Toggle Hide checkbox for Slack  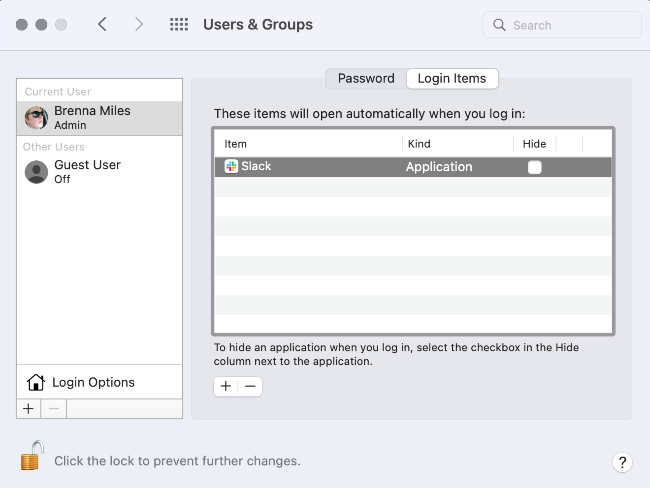point(535,167)
